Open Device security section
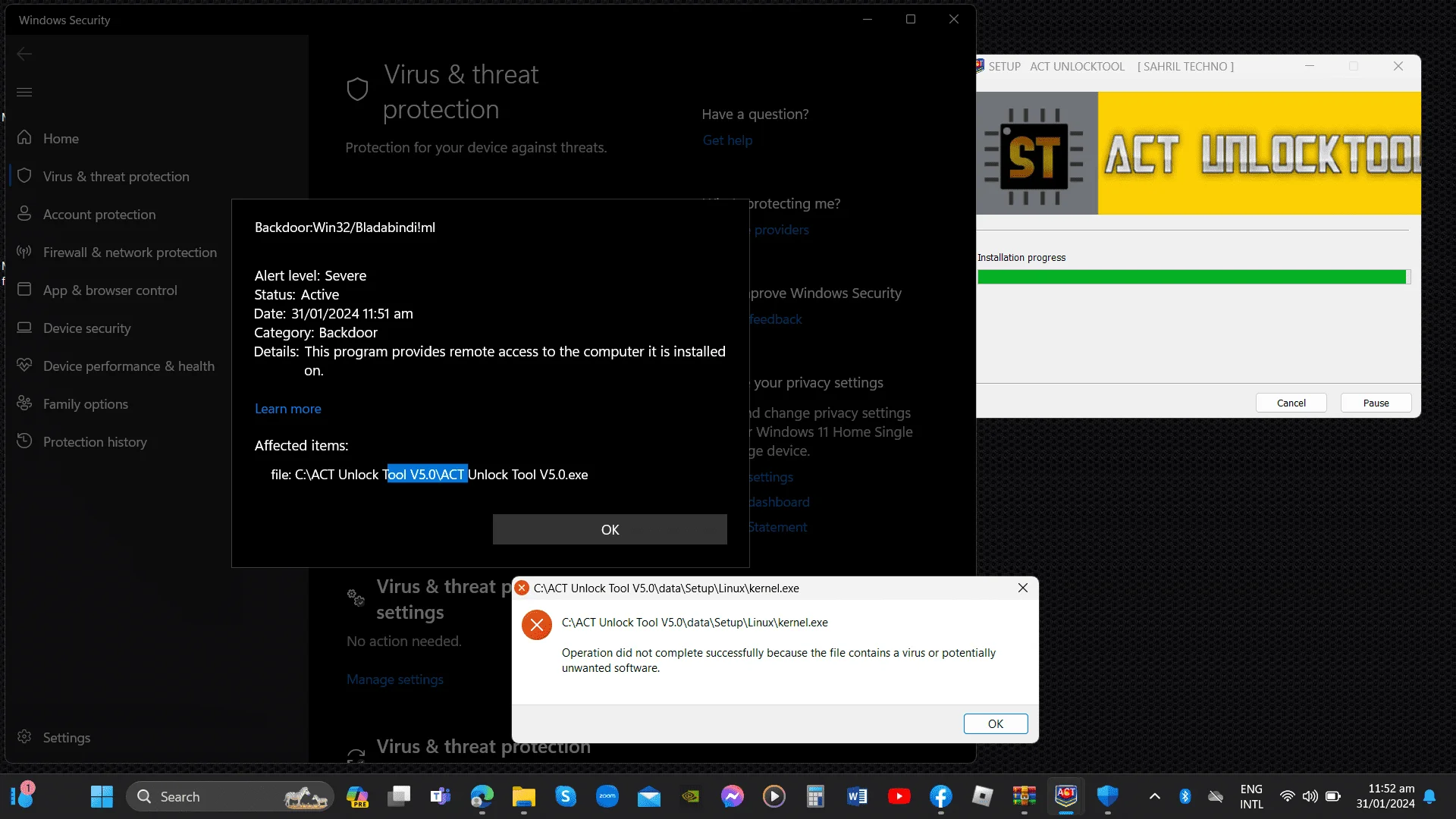 [x=86, y=328]
